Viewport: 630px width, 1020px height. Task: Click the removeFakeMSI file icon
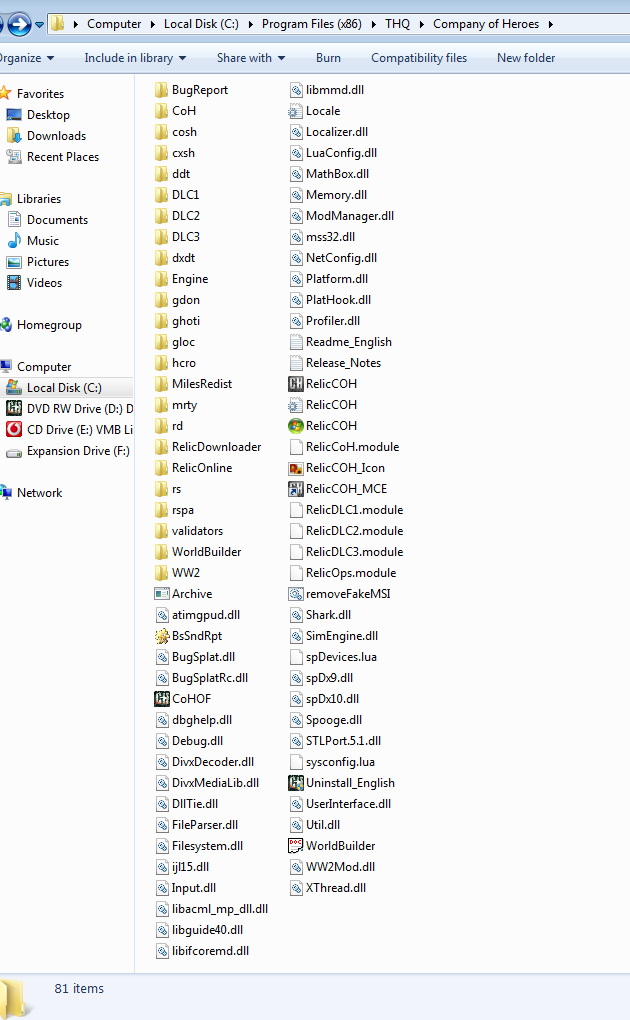[295, 594]
